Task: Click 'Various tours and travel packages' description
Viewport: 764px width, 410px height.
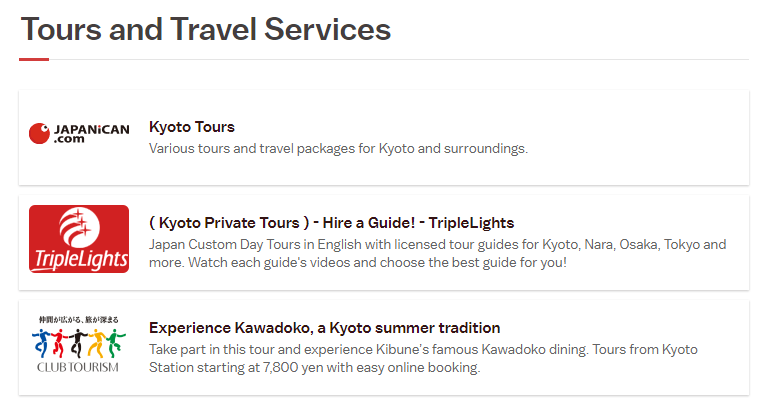Action: (338, 148)
